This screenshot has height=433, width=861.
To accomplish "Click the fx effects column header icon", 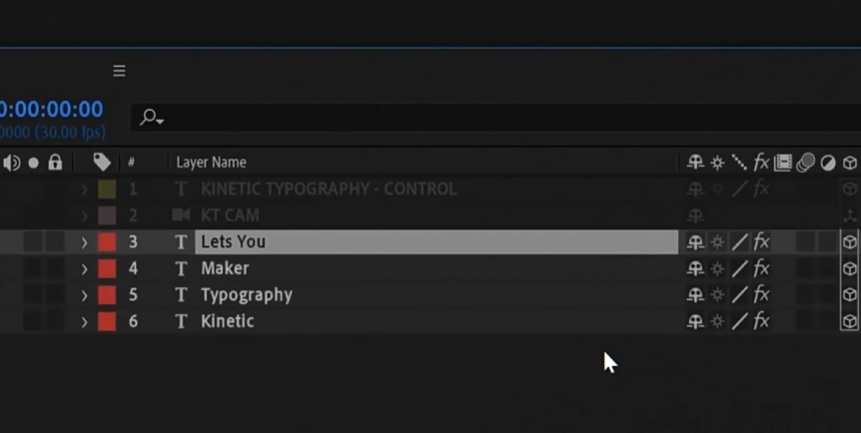I will tap(761, 162).
